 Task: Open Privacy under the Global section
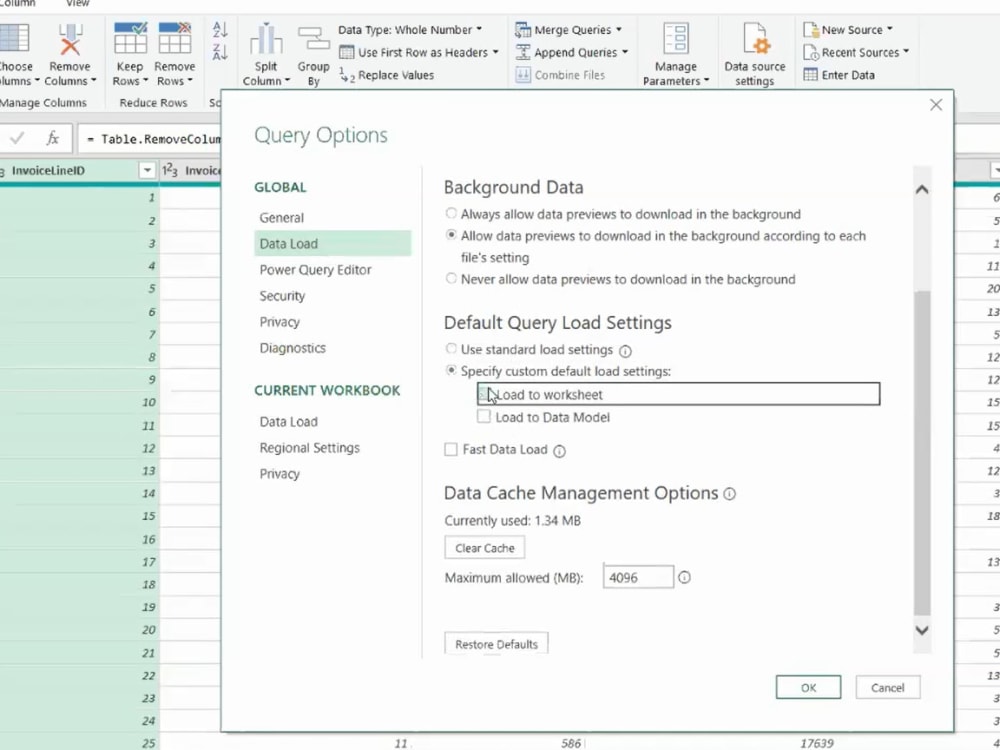pos(279,322)
